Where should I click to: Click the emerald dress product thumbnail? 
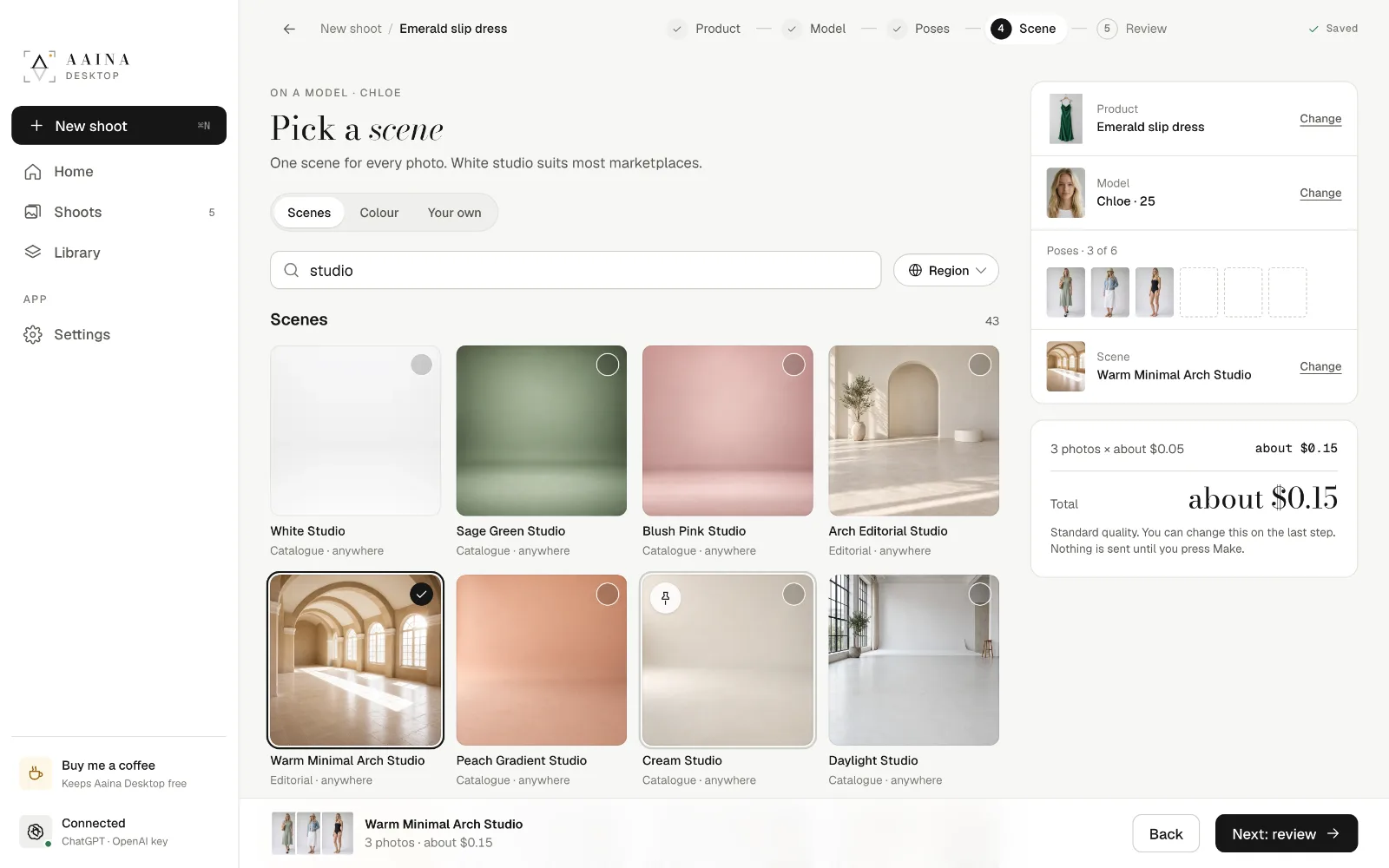click(1066, 119)
